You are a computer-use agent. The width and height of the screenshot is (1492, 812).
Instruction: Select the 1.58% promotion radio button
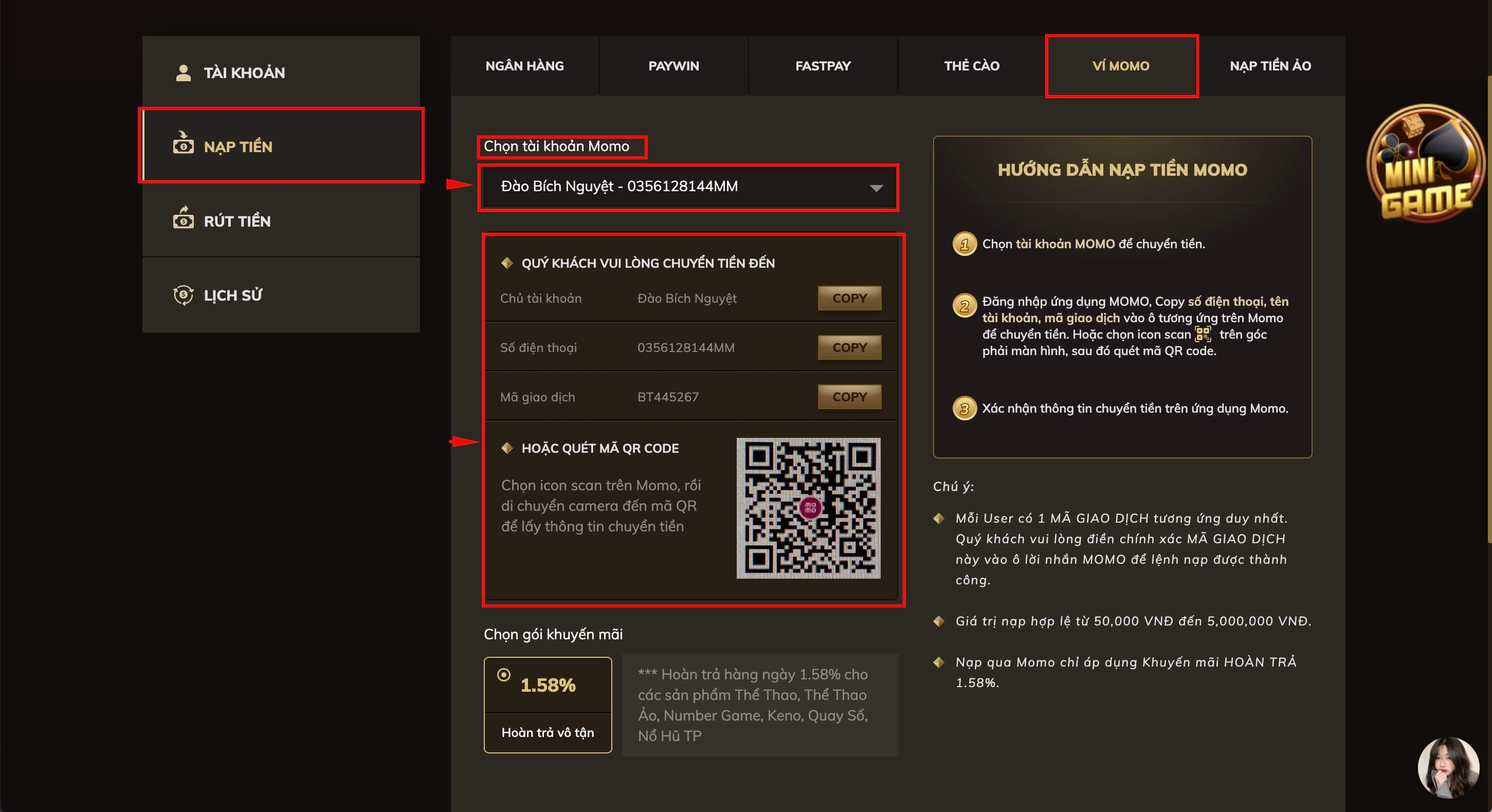tap(504, 675)
